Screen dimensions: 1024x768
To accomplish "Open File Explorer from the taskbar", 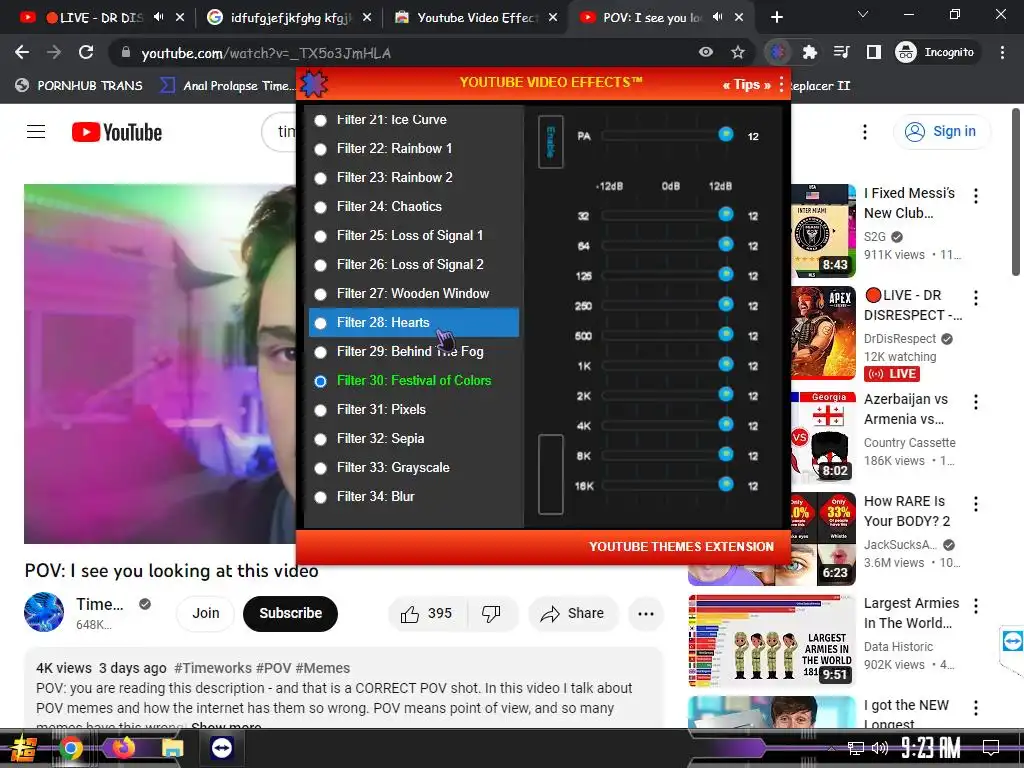I will (172, 748).
